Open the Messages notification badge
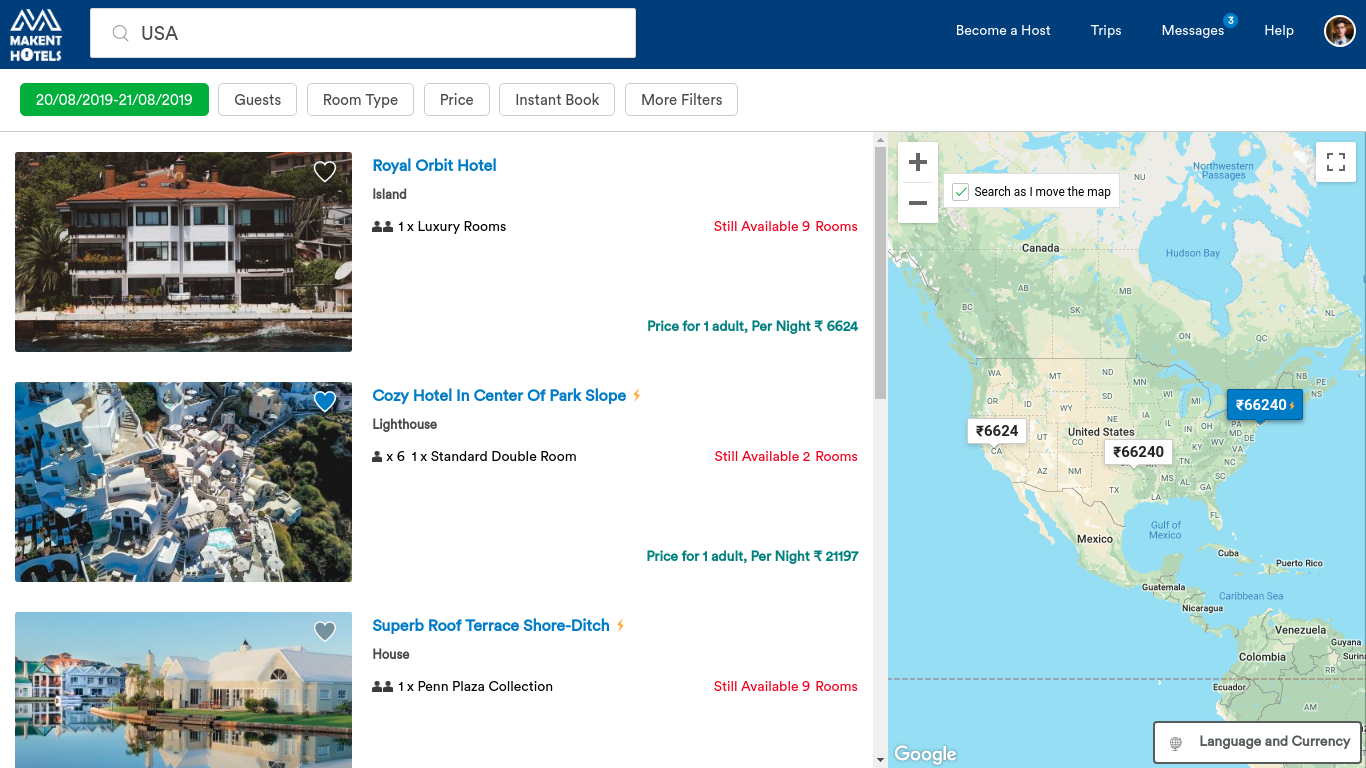This screenshot has height=768, width=1366. (x=1230, y=20)
